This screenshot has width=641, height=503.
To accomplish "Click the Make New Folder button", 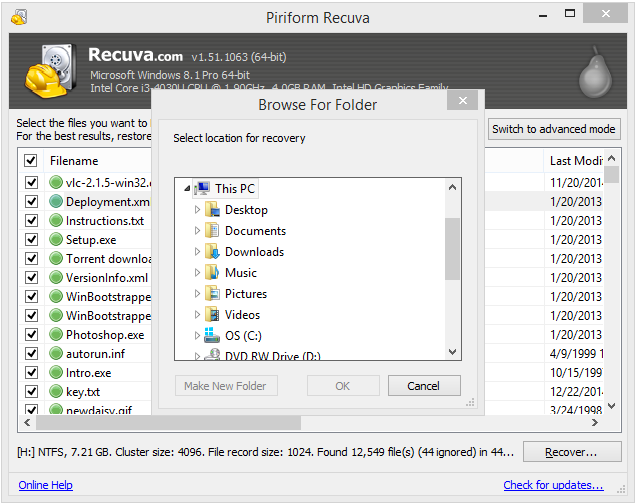I will click(226, 386).
